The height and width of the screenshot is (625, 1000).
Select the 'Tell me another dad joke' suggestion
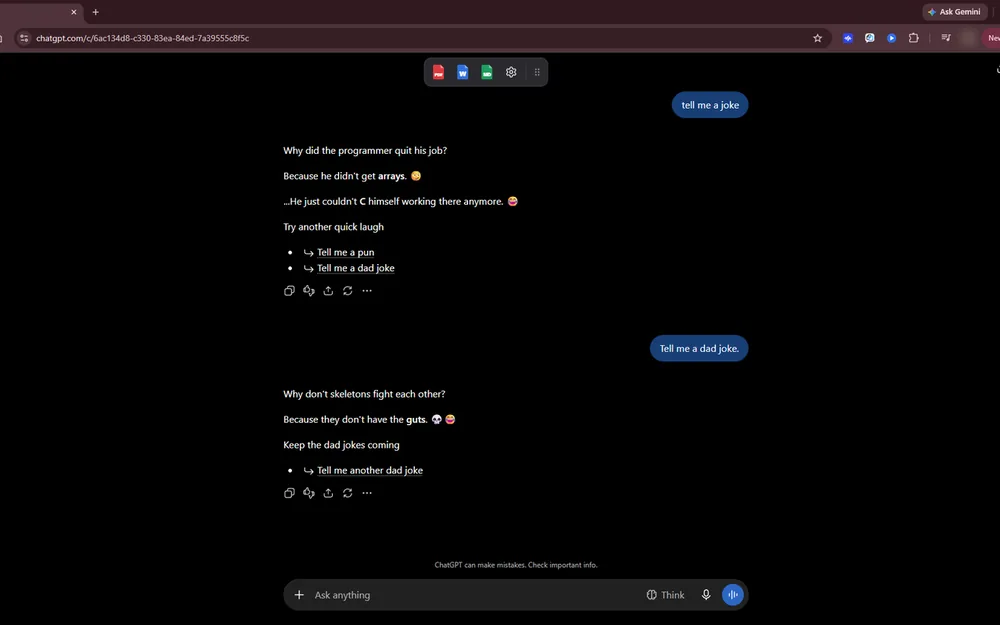370,471
